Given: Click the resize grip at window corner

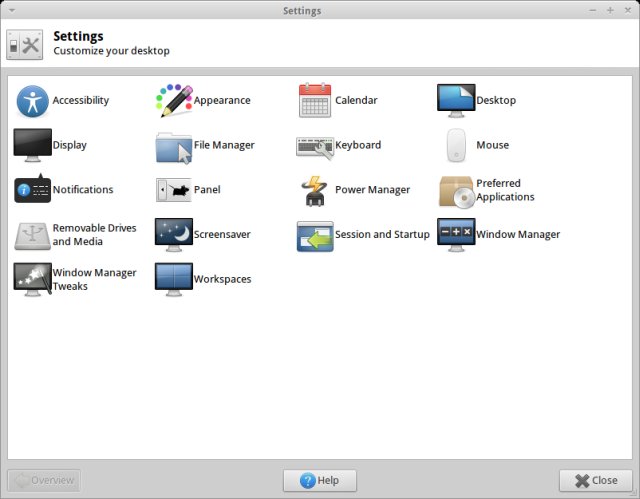Looking at the screenshot, I should click(x=635, y=495).
